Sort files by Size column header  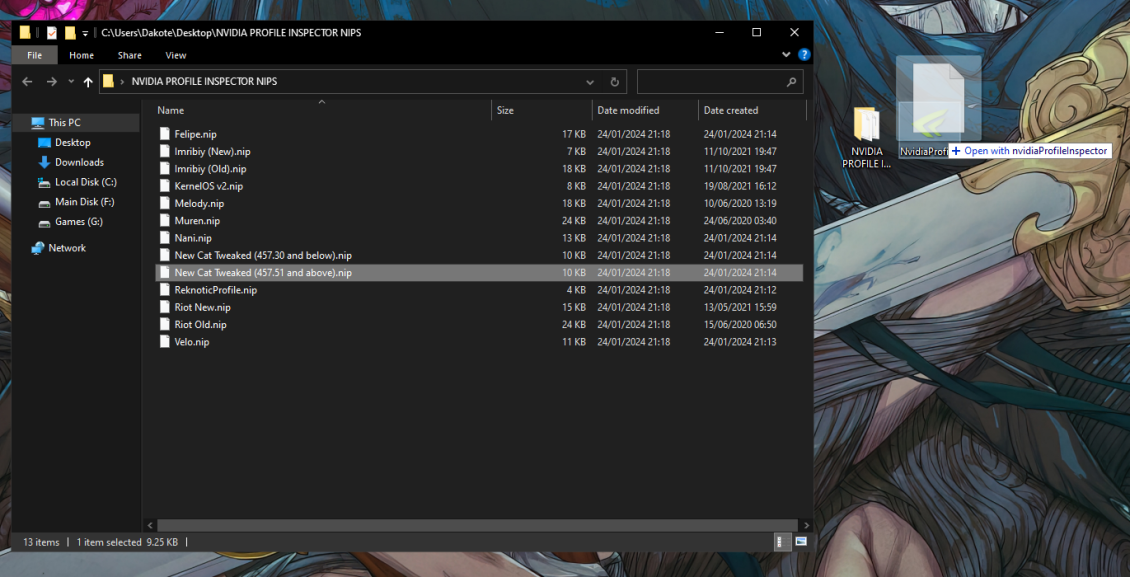click(x=506, y=110)
